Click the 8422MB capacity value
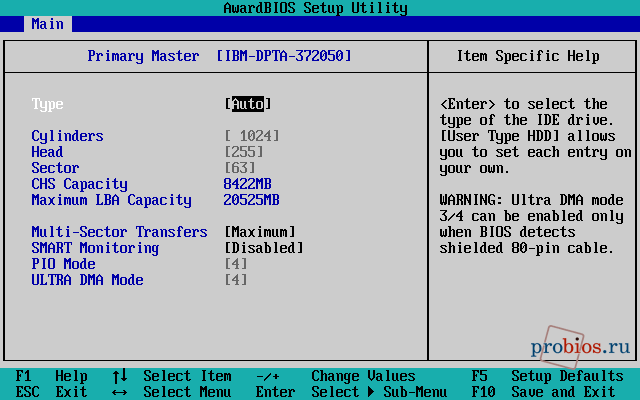Viewport: 640px width, 400px height. [247, 184]
